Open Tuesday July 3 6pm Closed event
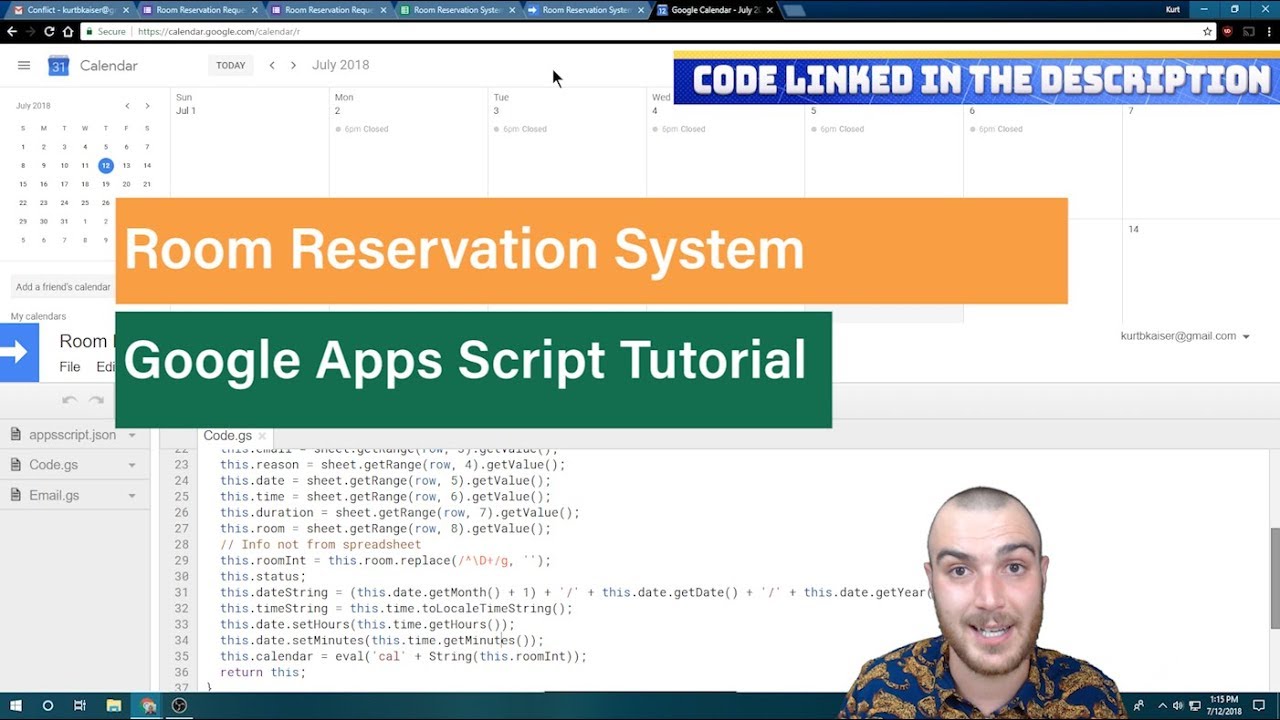The width and height of the screenshot is (1280, 720). point(521,129)
